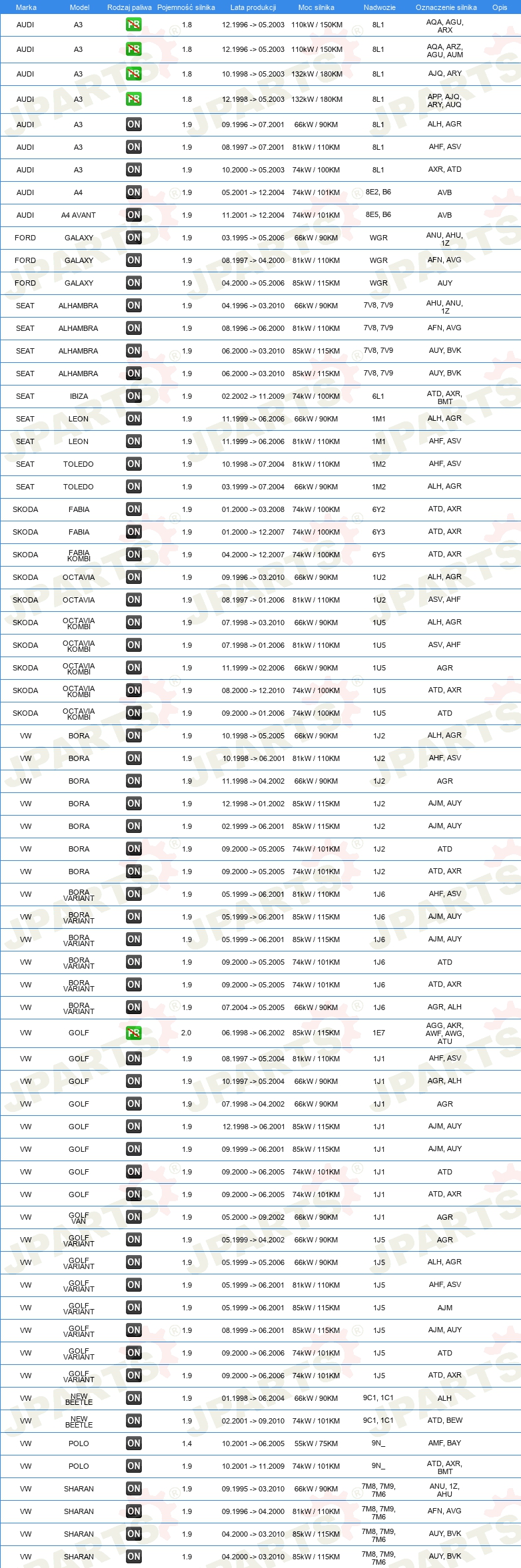
Task: Click the engine codes cell 'ATD, BEW'
Action: (445, 1420)
